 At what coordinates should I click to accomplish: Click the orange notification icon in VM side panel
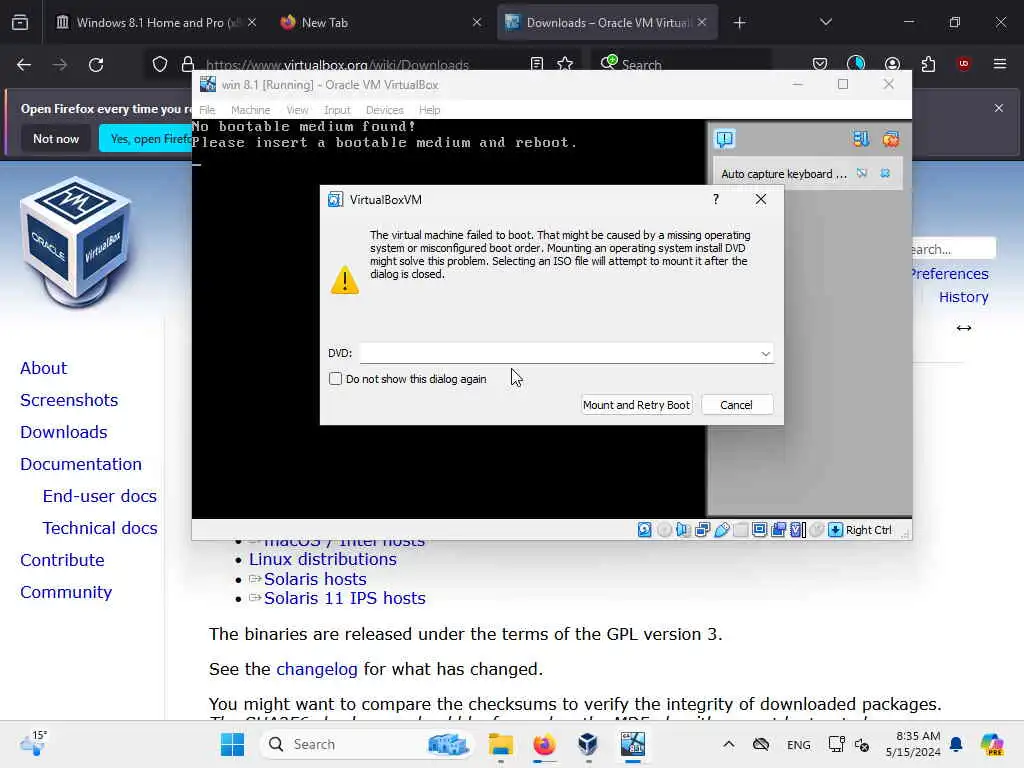(x=890, y=138)
